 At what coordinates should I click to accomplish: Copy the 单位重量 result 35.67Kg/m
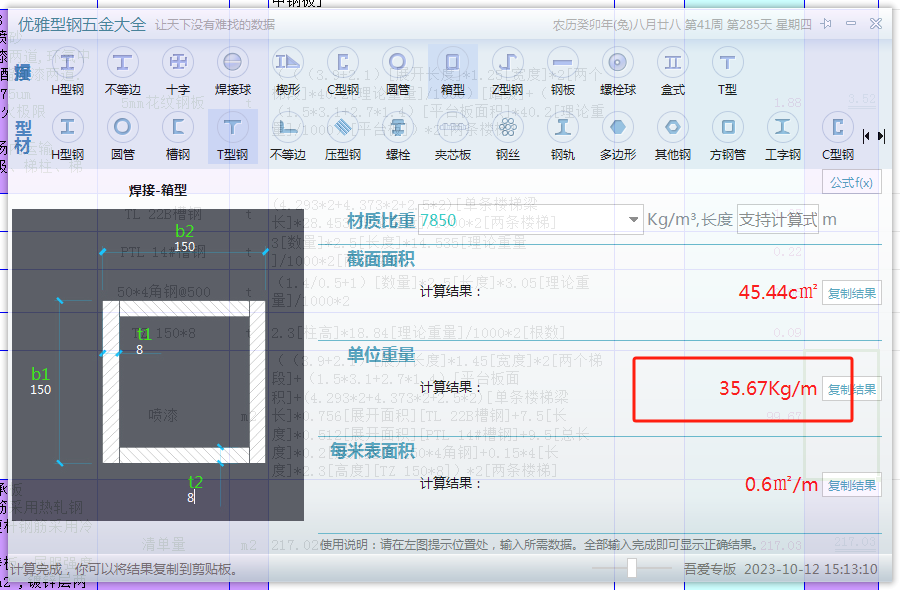click(851, 389)
